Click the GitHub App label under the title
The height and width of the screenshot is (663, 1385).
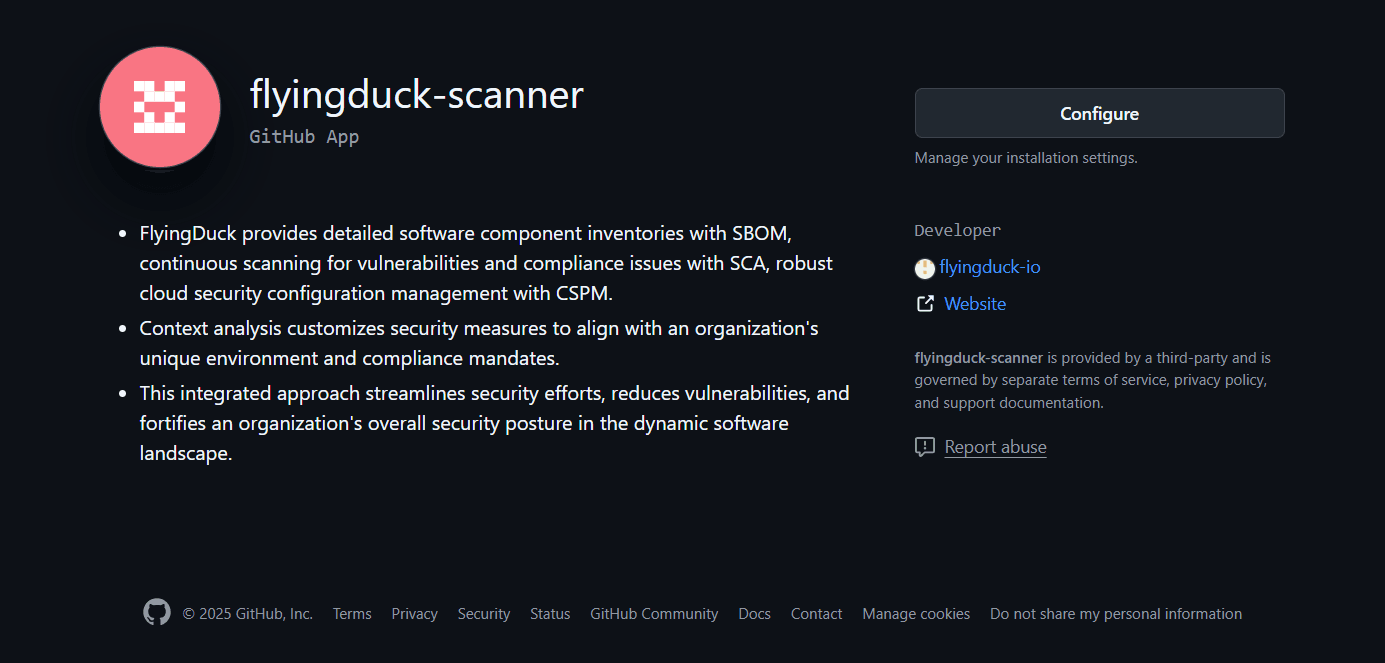coord(304,137)
